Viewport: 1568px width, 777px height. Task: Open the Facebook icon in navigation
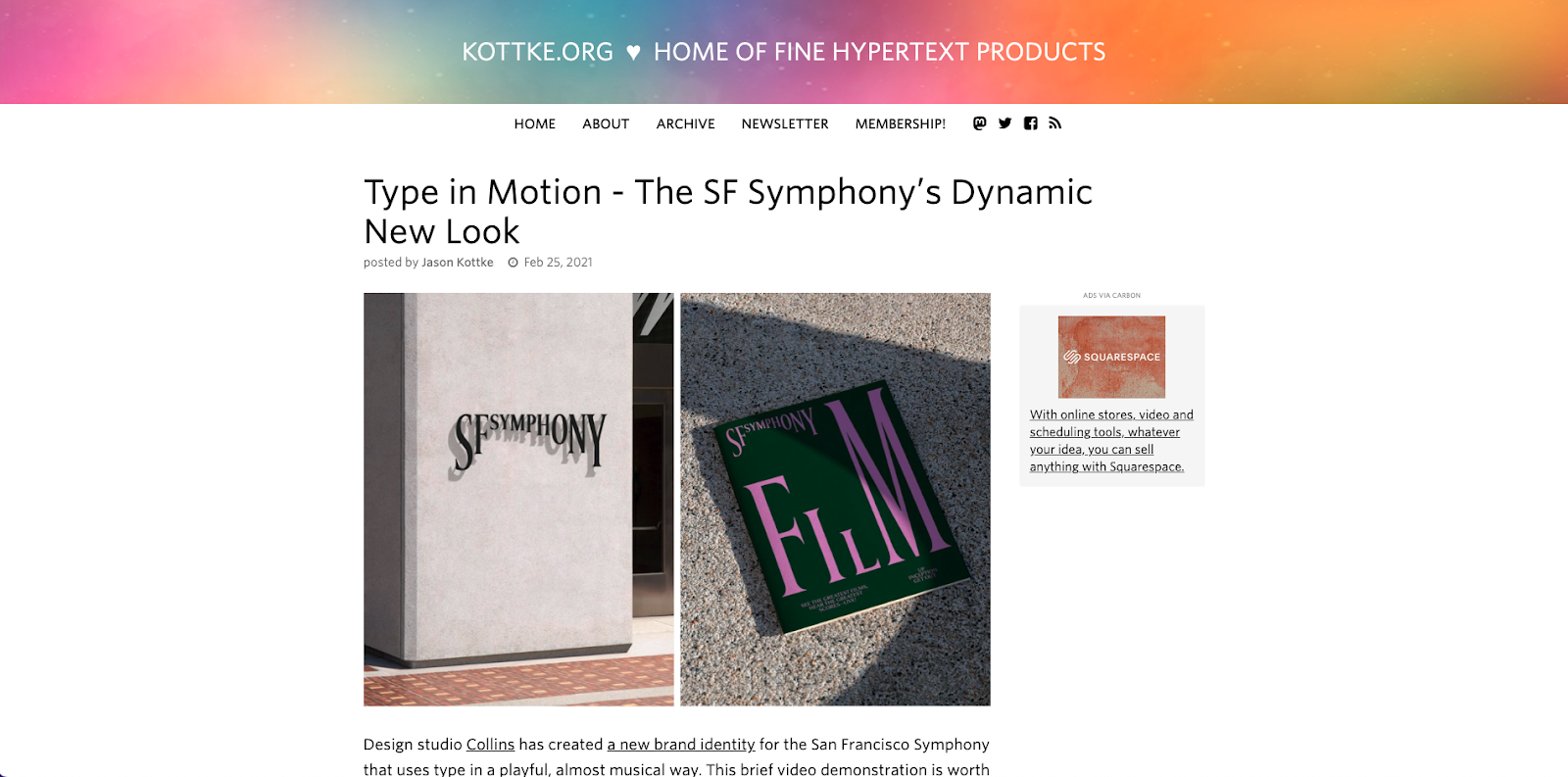[1031, 123]
